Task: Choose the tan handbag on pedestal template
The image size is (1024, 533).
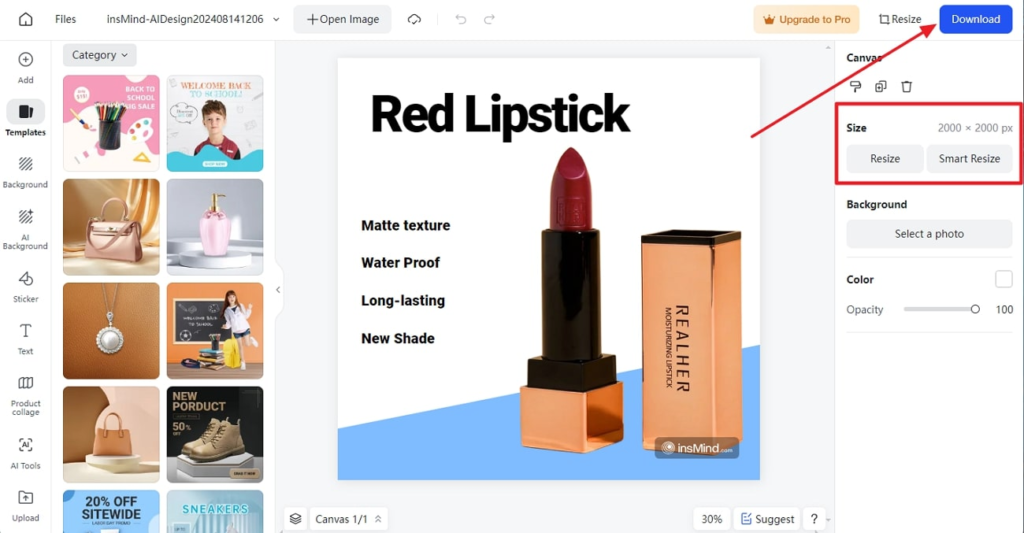Action: (x=111, y=434)
